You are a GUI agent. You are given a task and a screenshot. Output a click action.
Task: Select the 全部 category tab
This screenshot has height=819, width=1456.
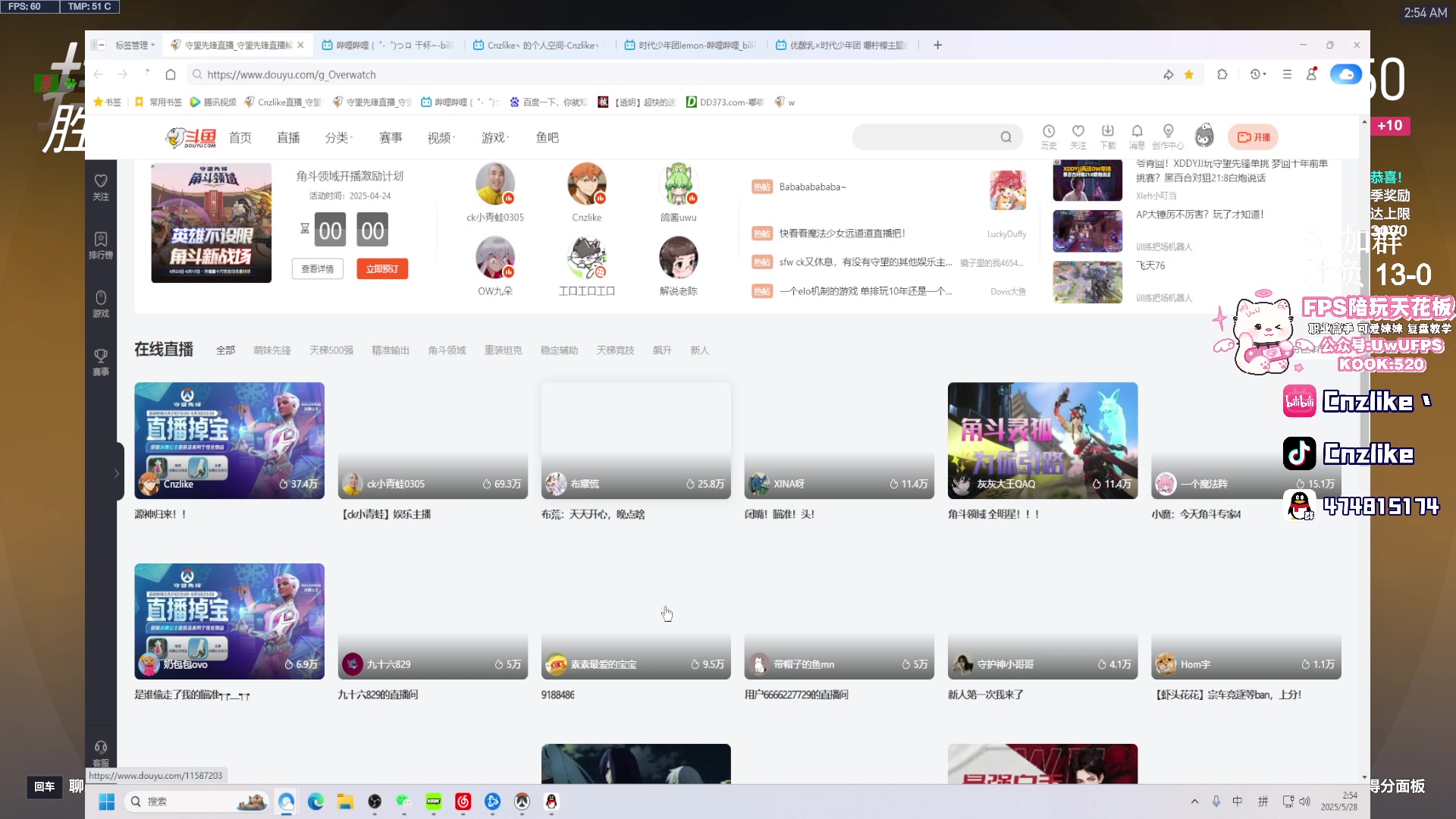[x=226, y=350]
